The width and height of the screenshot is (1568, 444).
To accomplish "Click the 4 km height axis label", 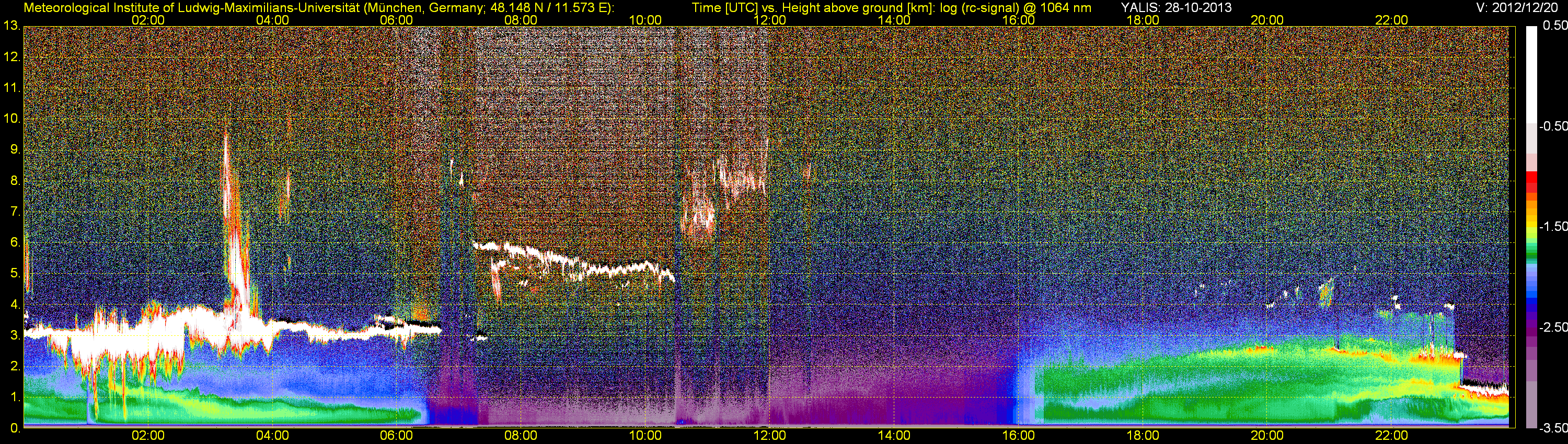I will pos(15,304).
